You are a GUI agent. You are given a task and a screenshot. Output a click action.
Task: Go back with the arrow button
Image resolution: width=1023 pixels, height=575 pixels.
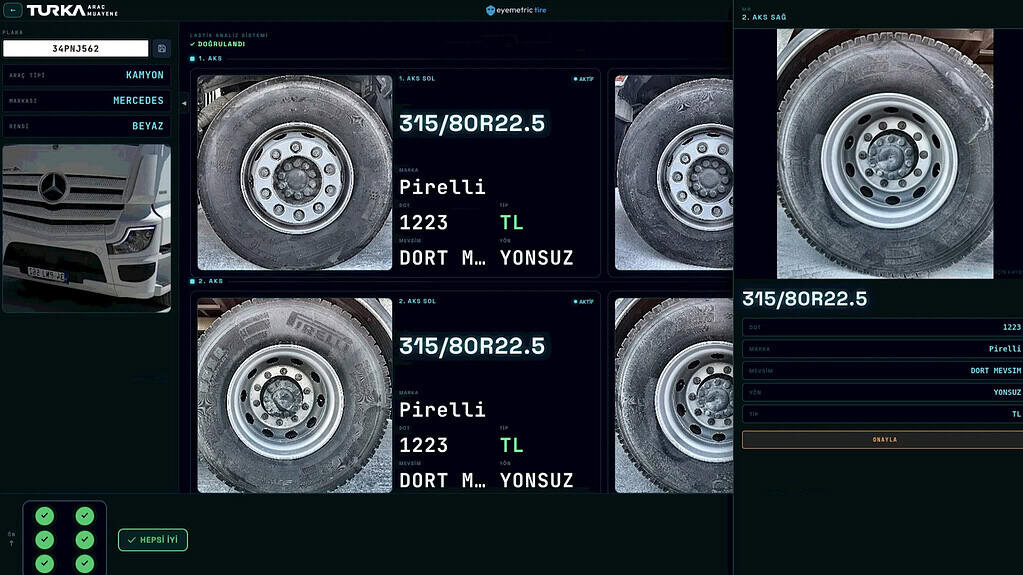pyautogui.click(x=13, y=10)
